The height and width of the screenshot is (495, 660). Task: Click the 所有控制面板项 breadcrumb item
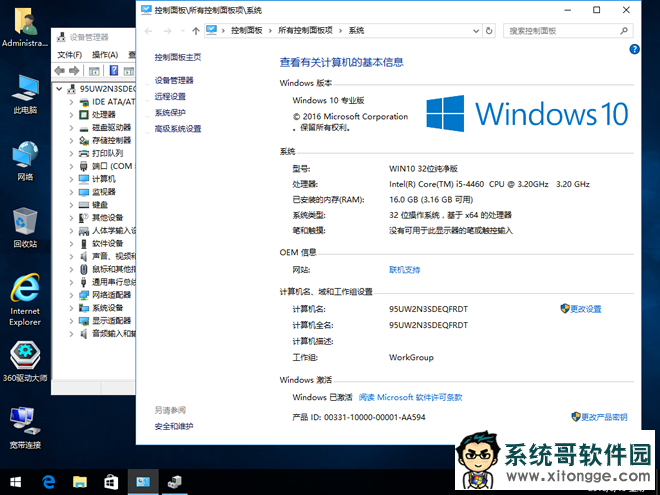coord(305,31)
